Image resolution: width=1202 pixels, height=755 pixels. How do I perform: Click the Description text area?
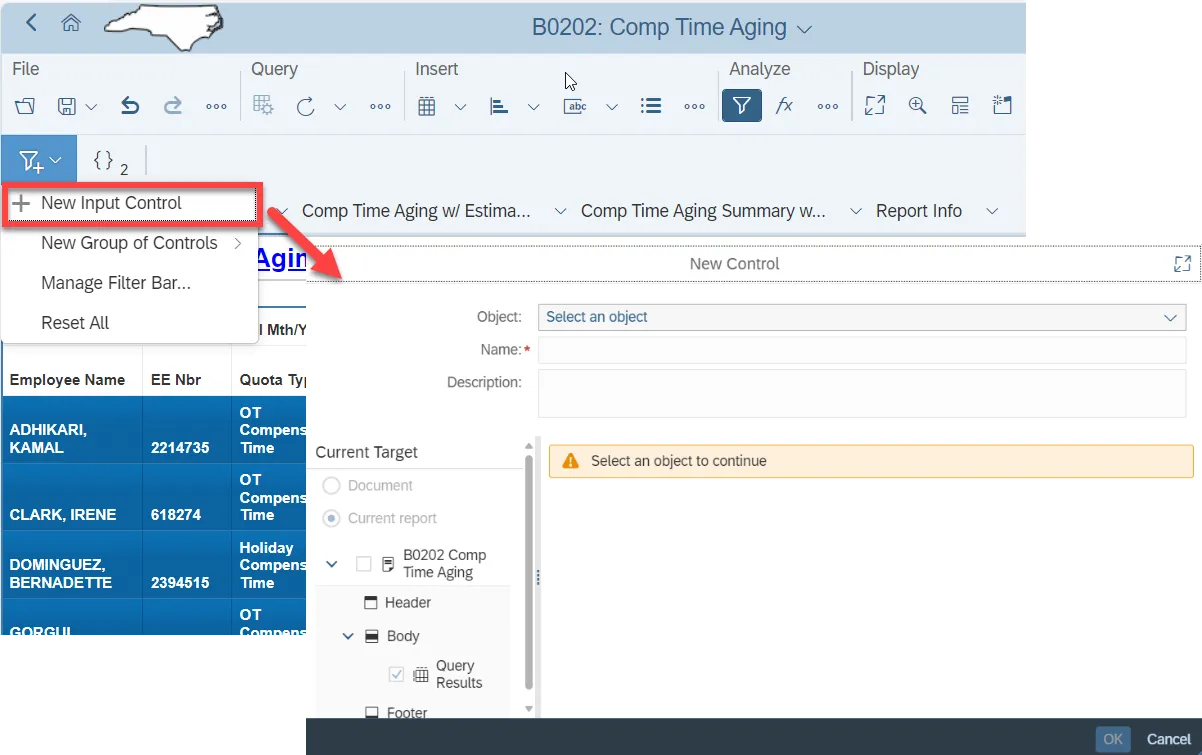pyautogui.click(x=862, y=393)
